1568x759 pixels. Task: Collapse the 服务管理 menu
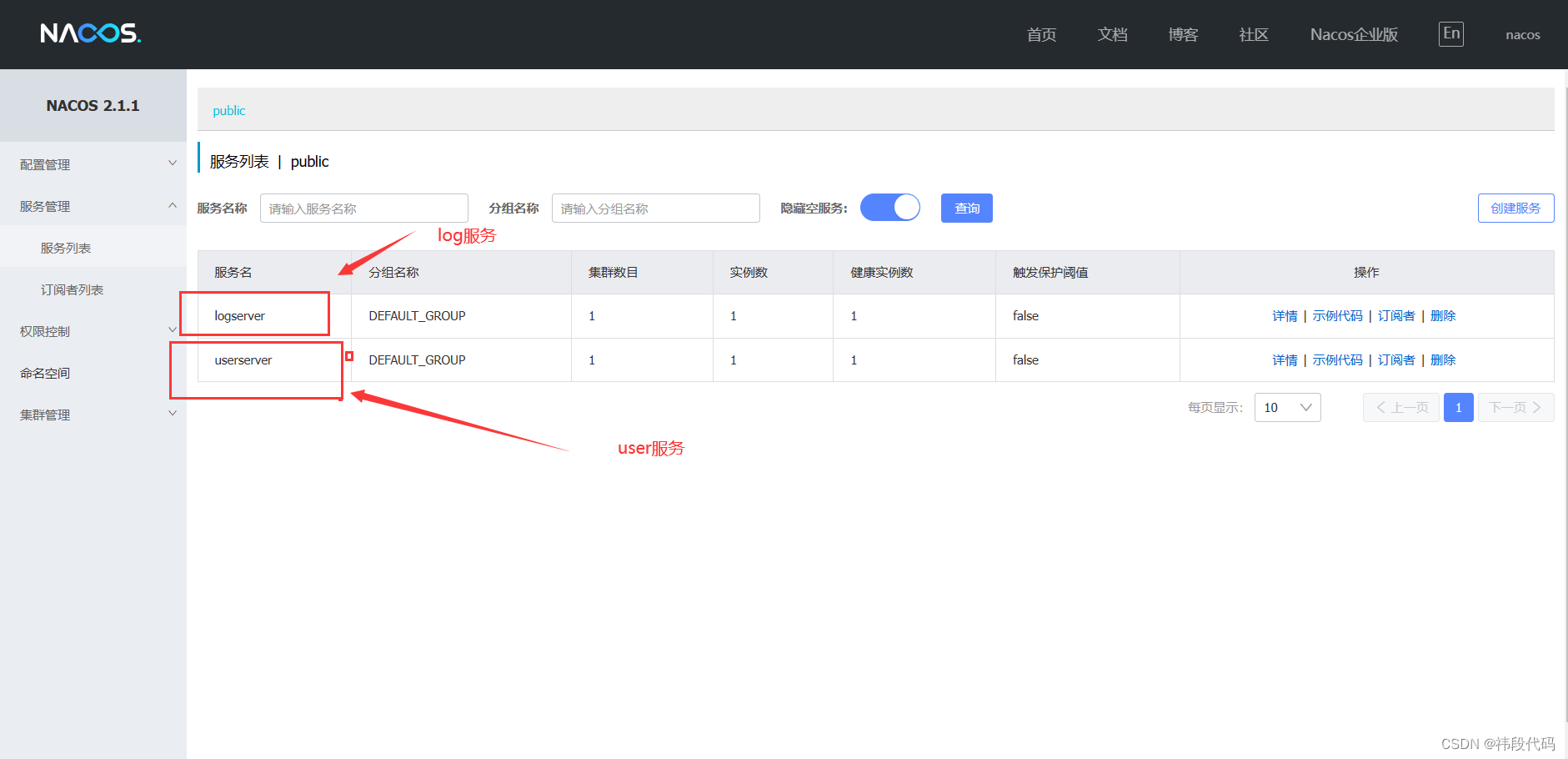click(x=93, y=206)
